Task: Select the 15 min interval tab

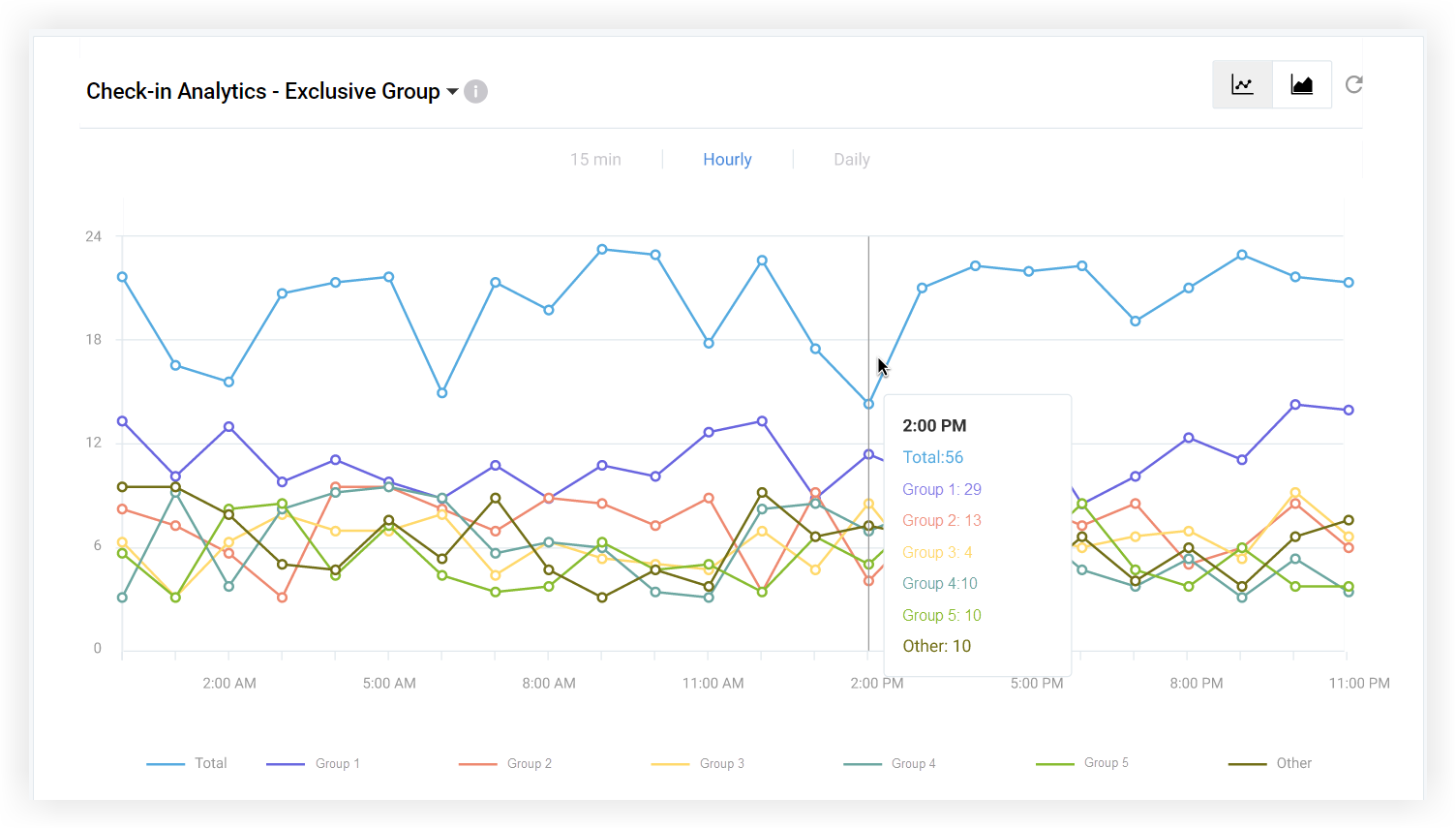Action: point(595,160)
